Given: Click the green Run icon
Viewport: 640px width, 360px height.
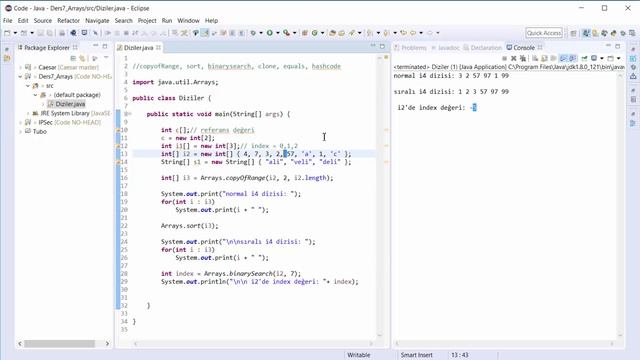Looking at the screenshot, I should click(270, 33).
